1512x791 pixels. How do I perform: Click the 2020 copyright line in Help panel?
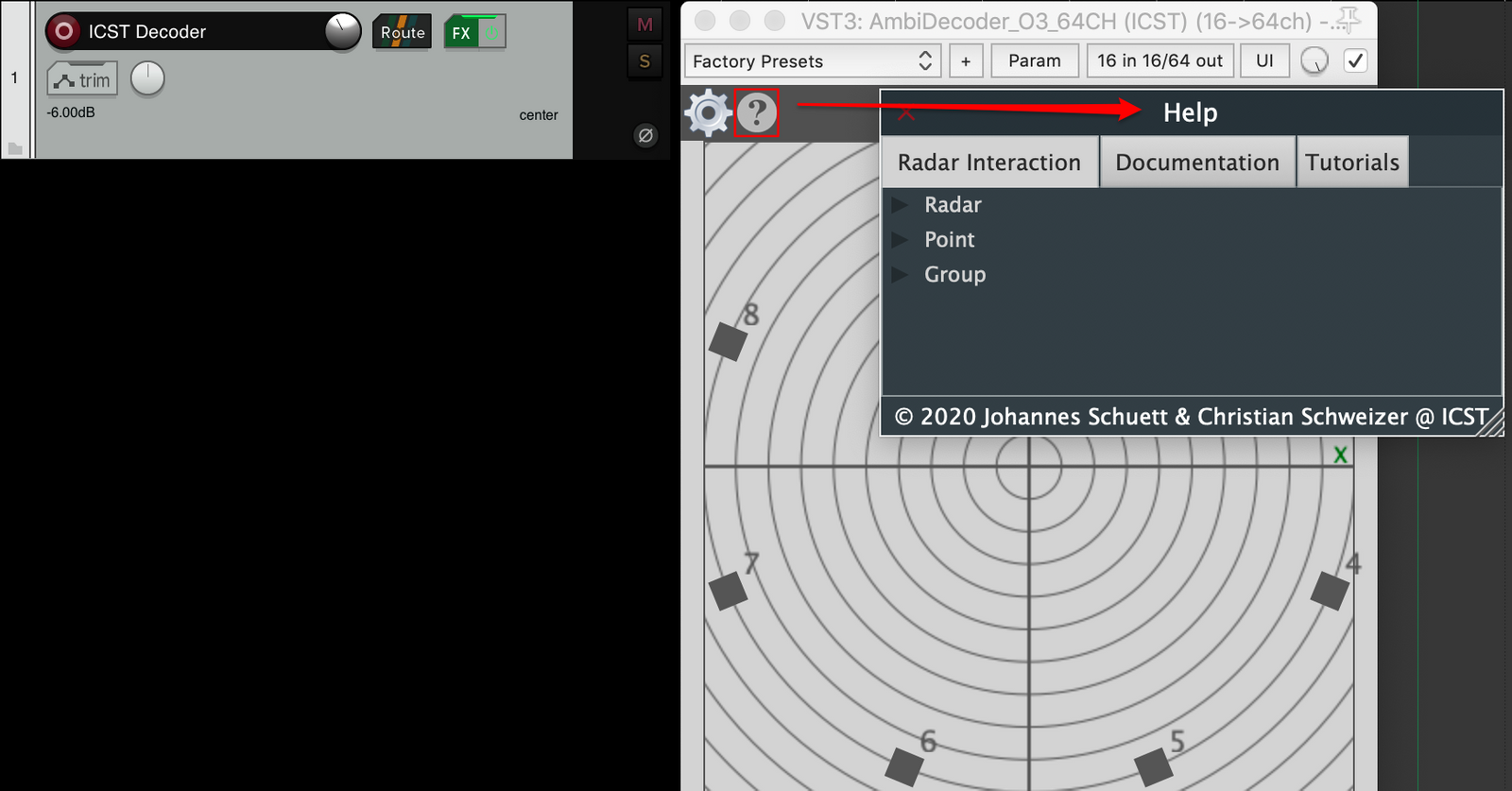1191,417
